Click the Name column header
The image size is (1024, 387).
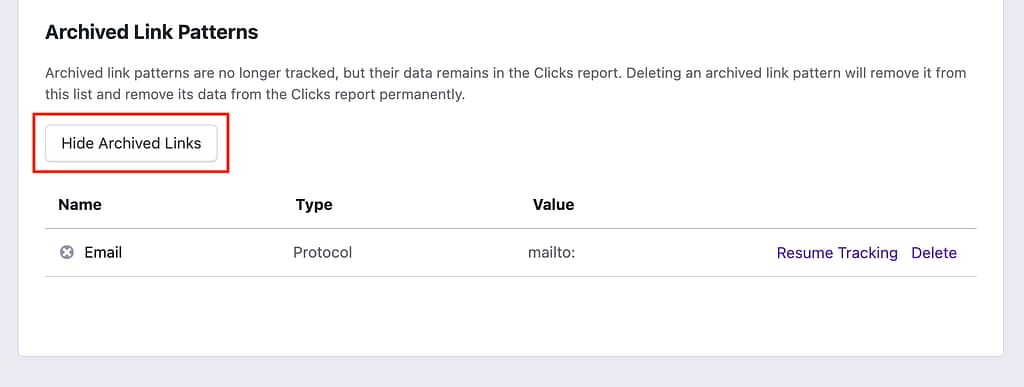tap(80, 205)
